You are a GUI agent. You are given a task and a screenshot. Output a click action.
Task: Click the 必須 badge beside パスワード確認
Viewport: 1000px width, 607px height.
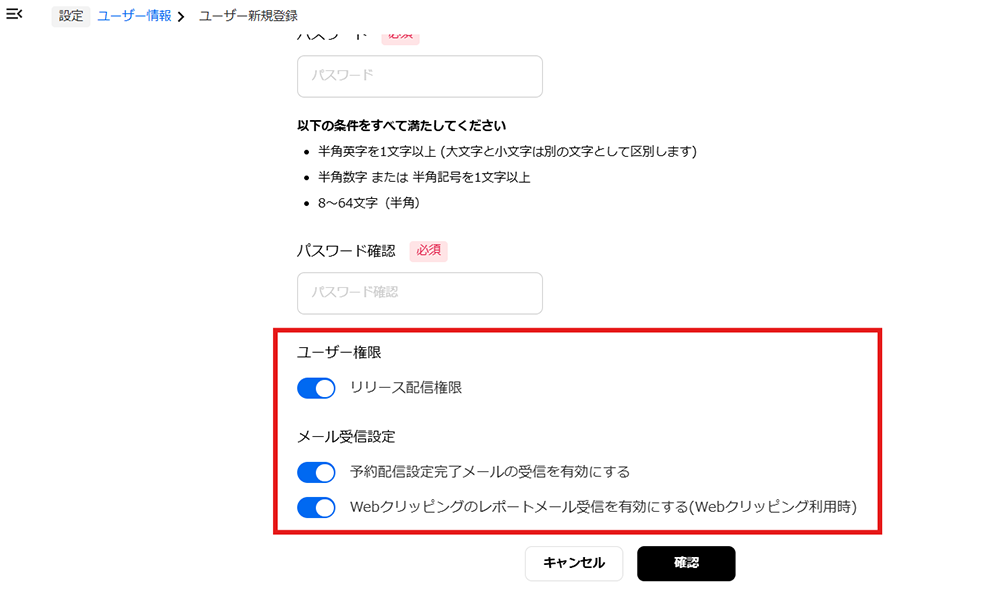click(x=428, y=251)
